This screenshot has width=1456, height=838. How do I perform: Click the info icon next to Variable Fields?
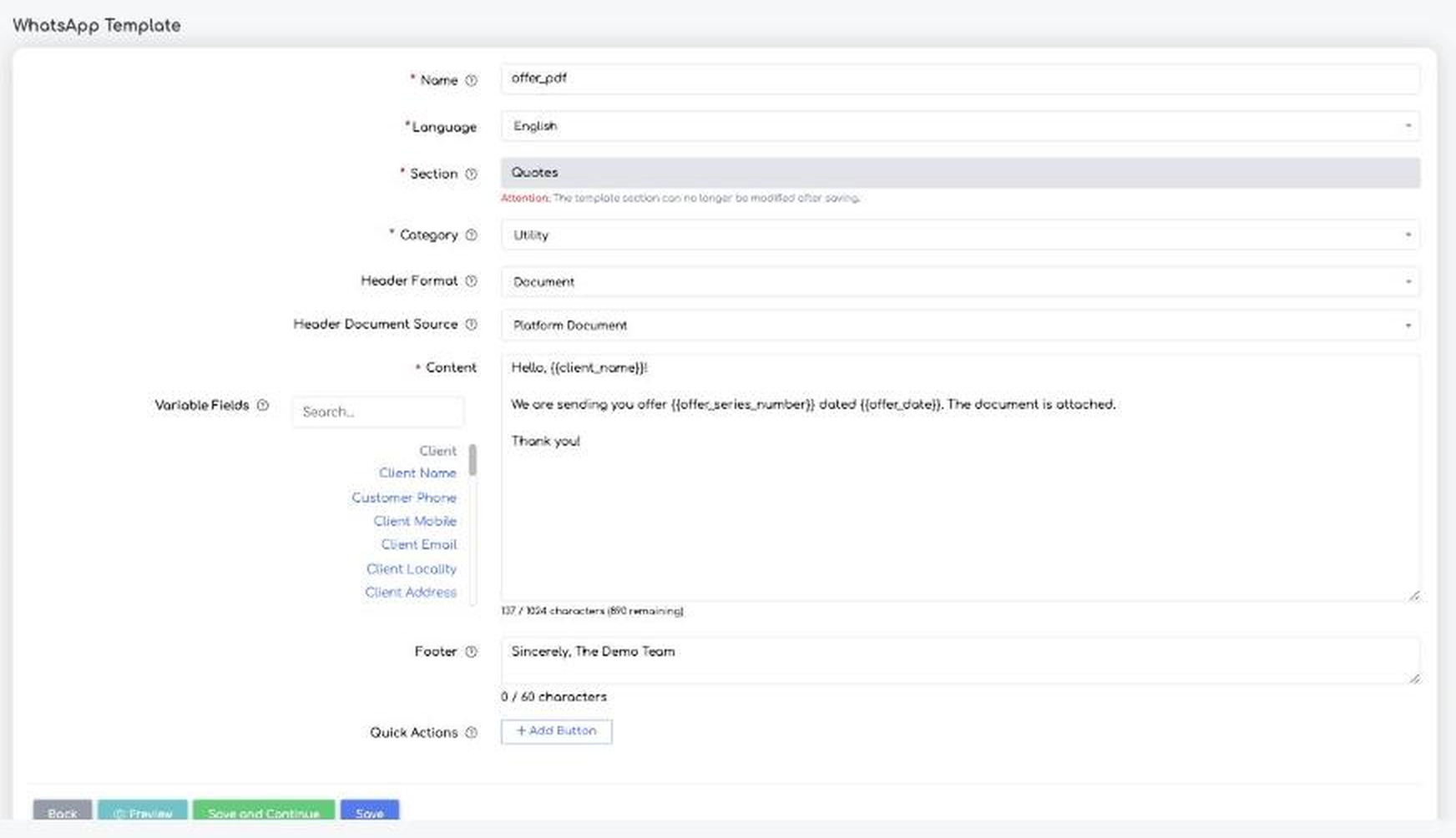(263, 405)
